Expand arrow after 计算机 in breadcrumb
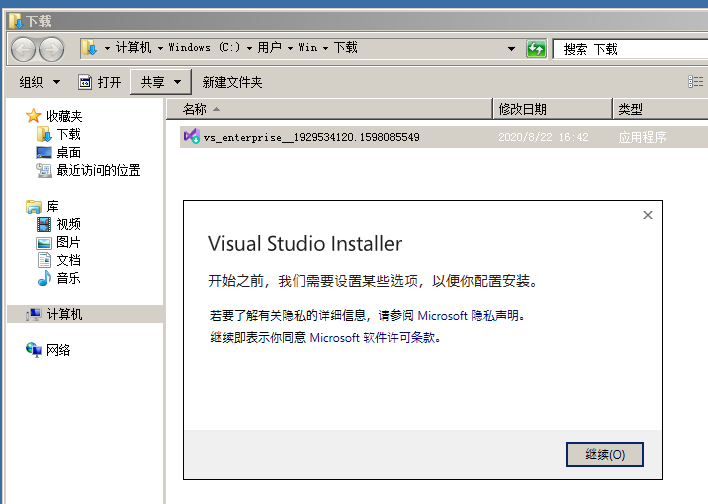 tap(160, 48)
